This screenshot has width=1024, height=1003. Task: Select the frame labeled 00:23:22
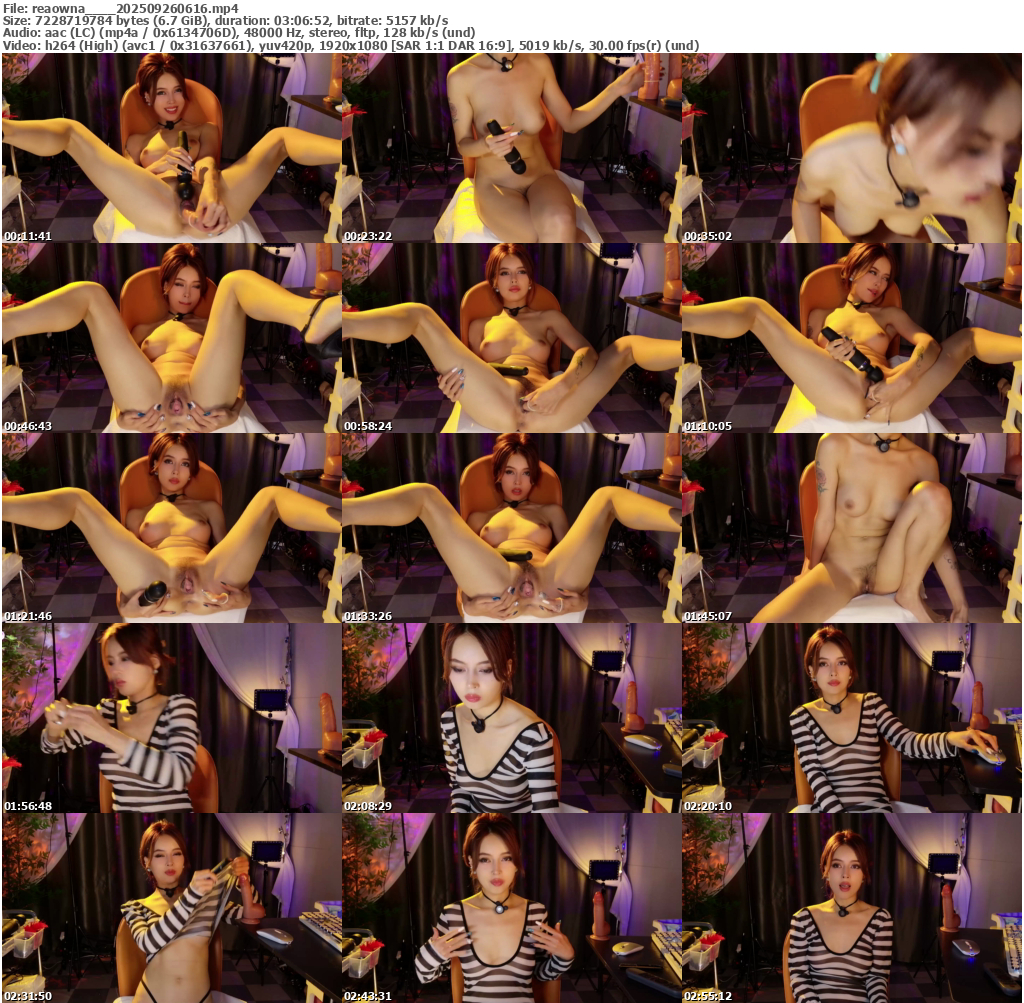point(511,148)
